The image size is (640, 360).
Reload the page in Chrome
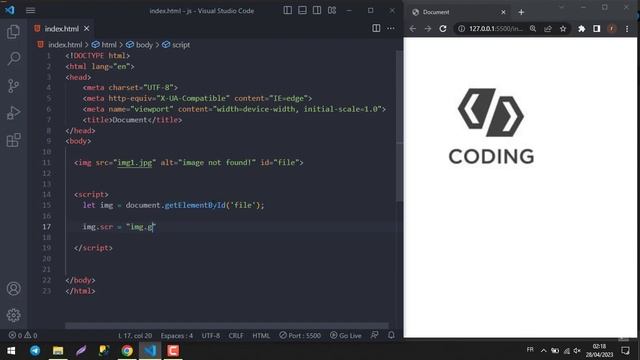click(x=443, y=29)
